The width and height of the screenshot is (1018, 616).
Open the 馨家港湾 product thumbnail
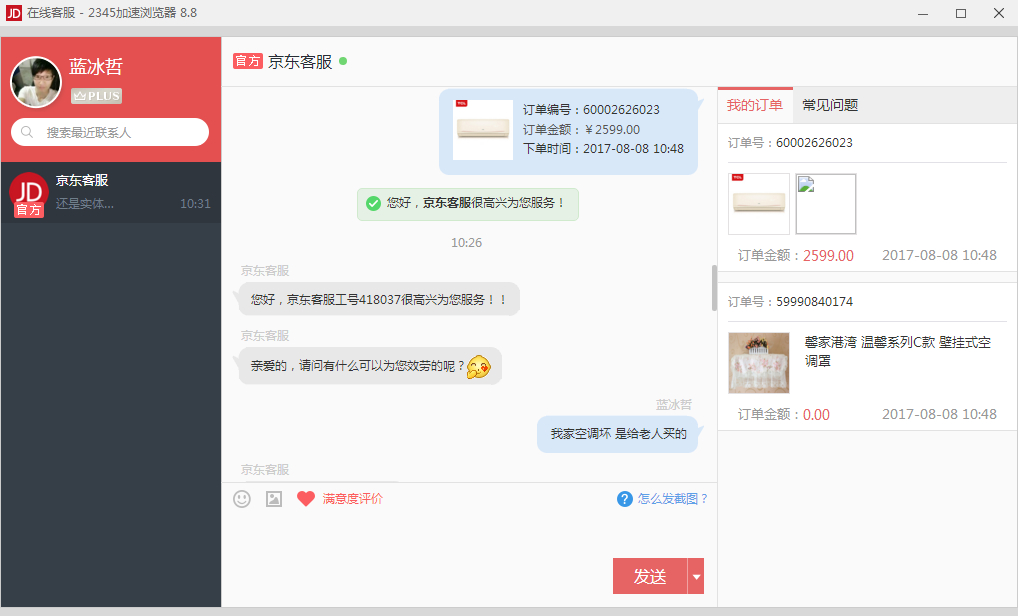758,363
